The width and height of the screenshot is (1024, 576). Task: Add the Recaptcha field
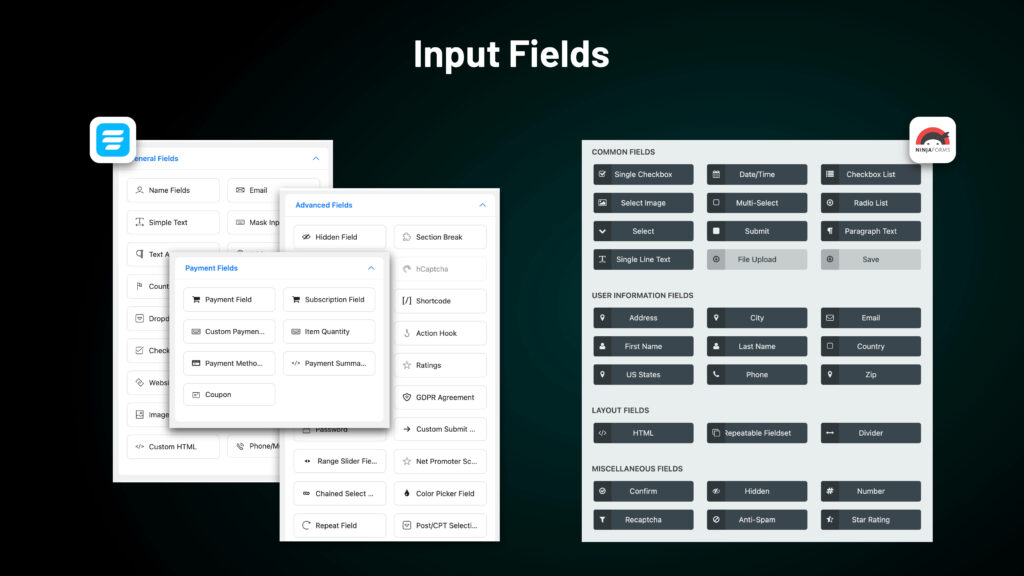643,520
